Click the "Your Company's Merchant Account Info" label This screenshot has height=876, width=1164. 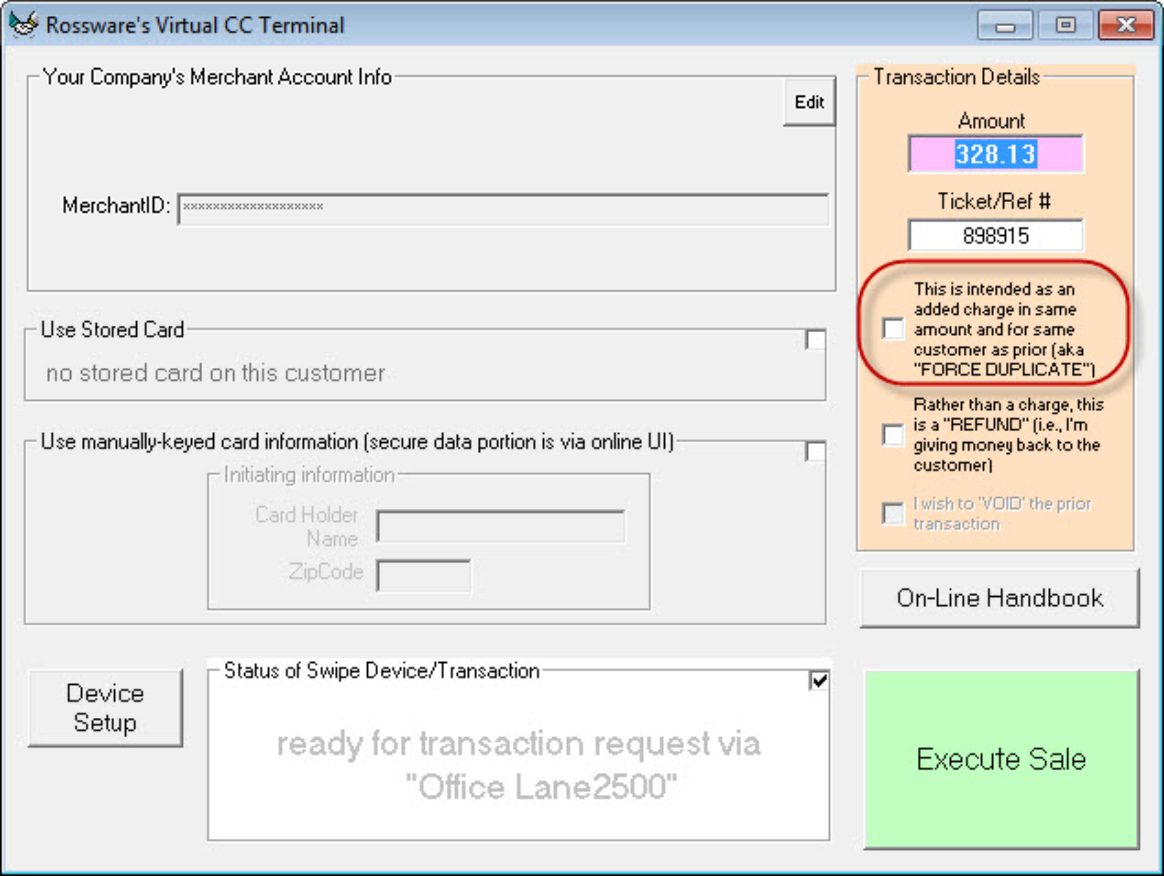click(217, 76)
